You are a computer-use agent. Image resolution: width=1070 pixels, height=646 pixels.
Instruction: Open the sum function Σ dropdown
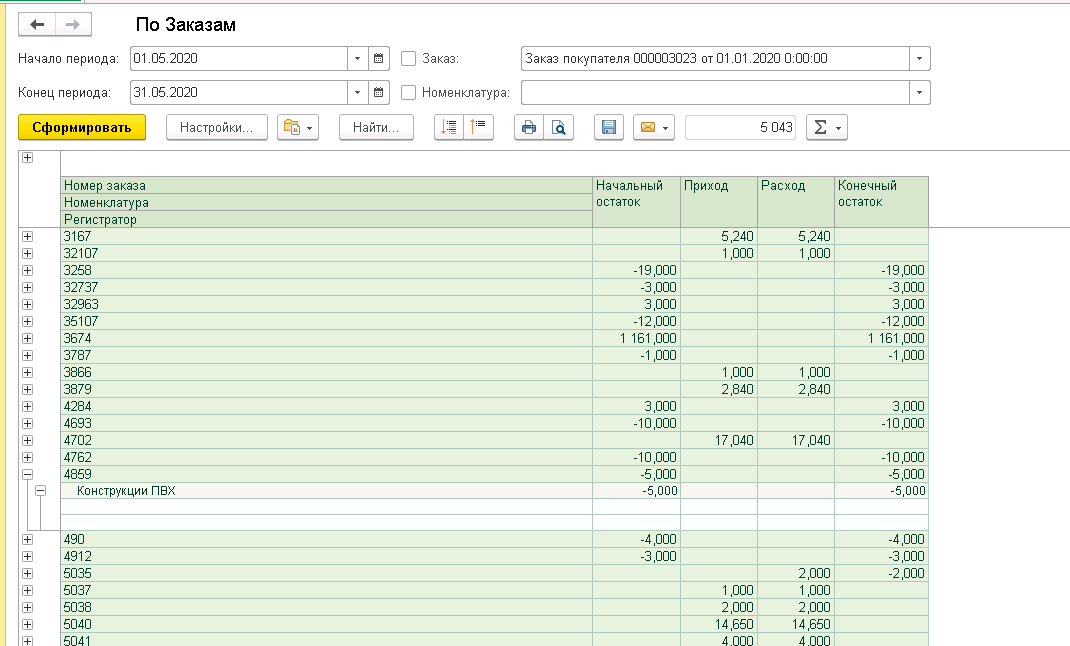pos(827,127)
